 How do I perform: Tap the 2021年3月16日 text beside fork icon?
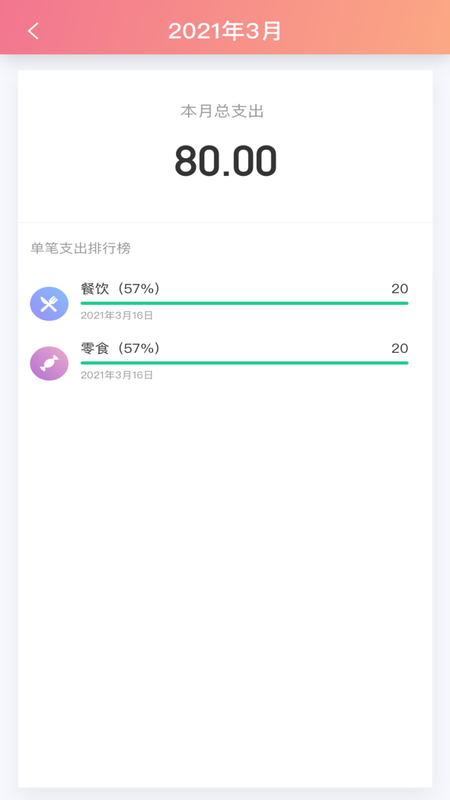click(117, 316)
